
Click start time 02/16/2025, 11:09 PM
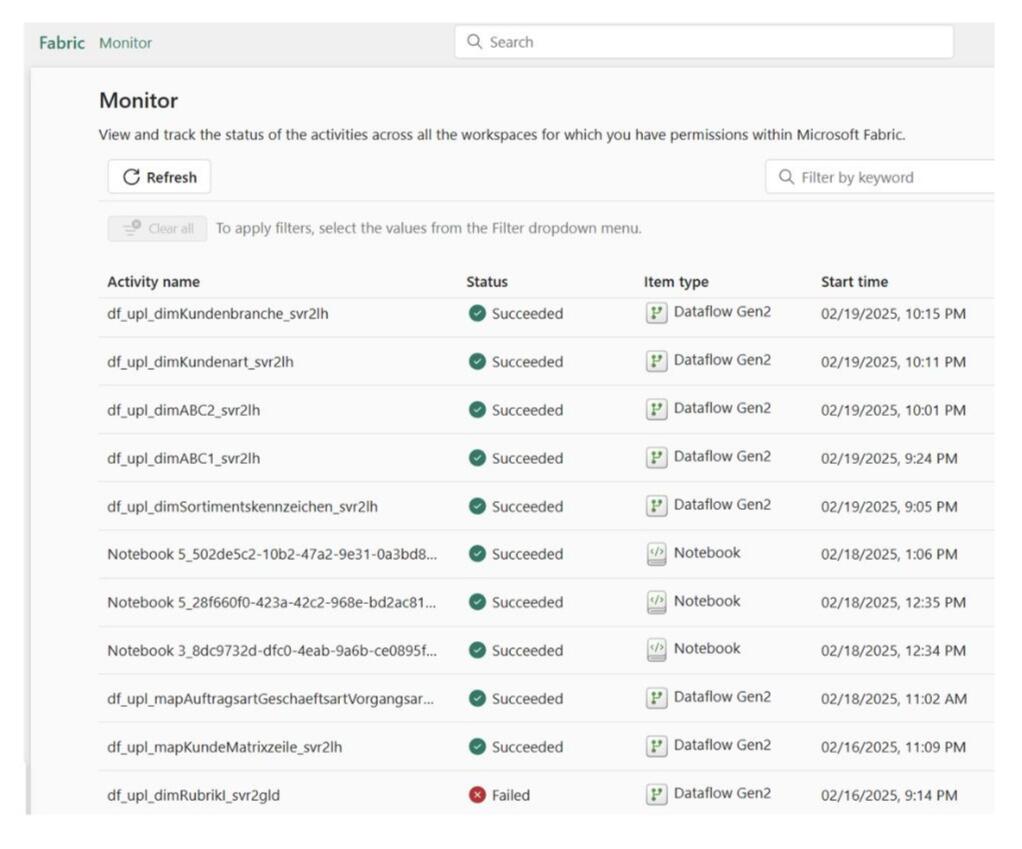point(893,747)
